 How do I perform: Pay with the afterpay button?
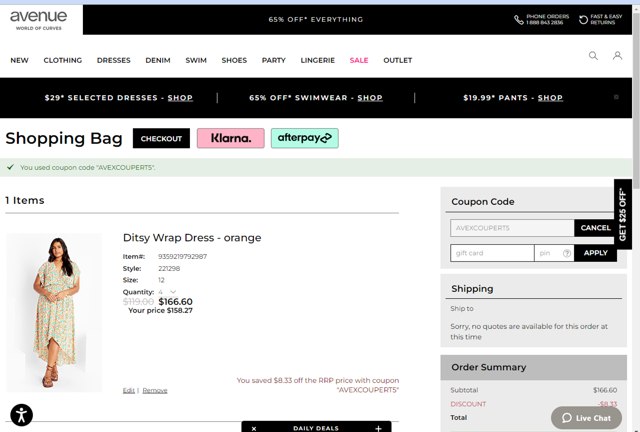click(304, 138)
